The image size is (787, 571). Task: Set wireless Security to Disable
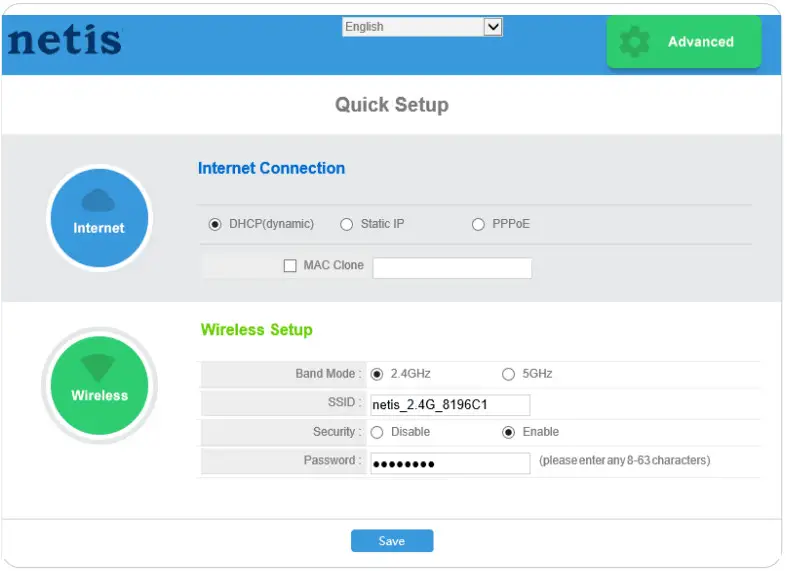[x=377, y=432]
